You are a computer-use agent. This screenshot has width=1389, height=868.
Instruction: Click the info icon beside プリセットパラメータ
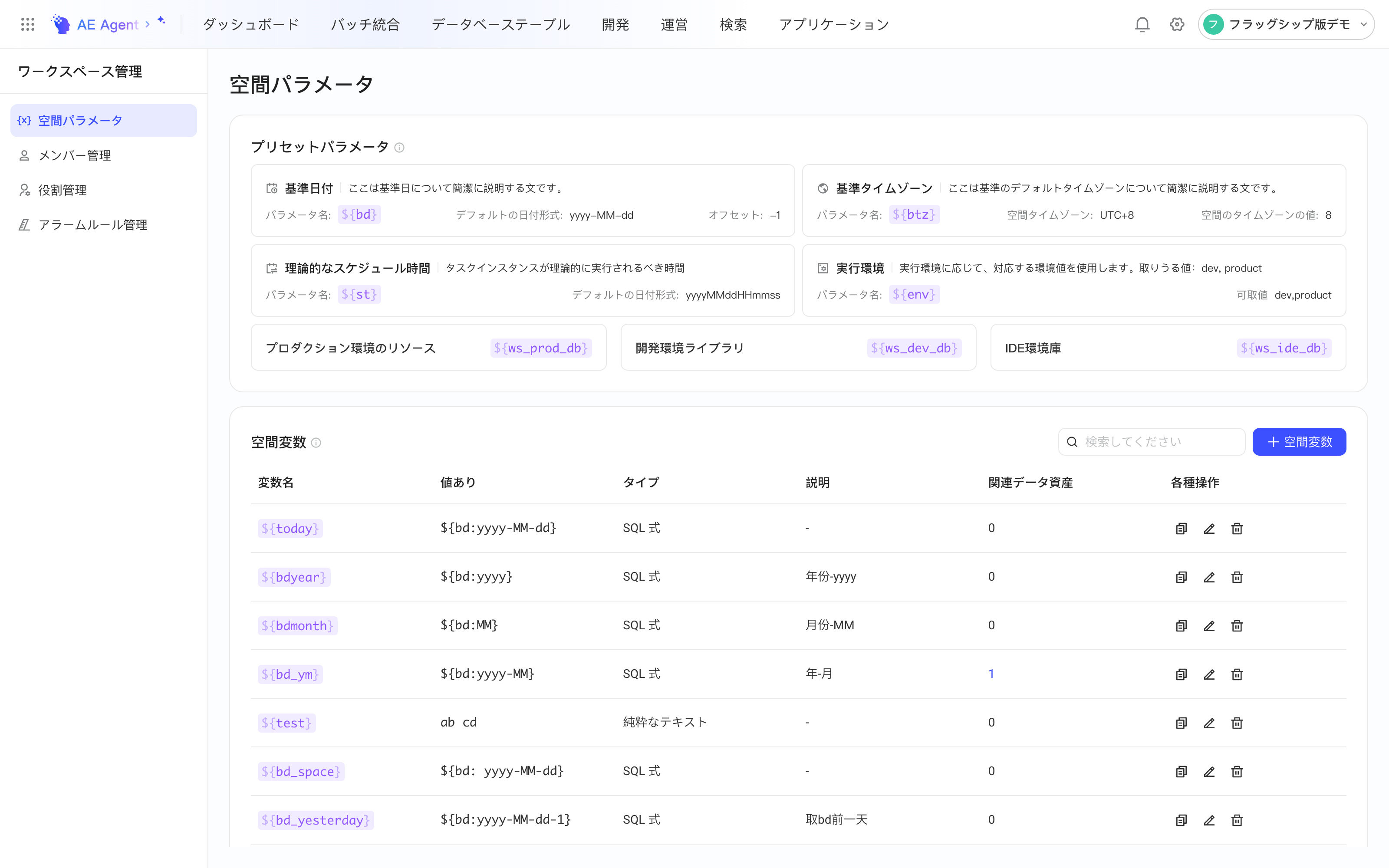pyautogui.click(x=399, y=148)
